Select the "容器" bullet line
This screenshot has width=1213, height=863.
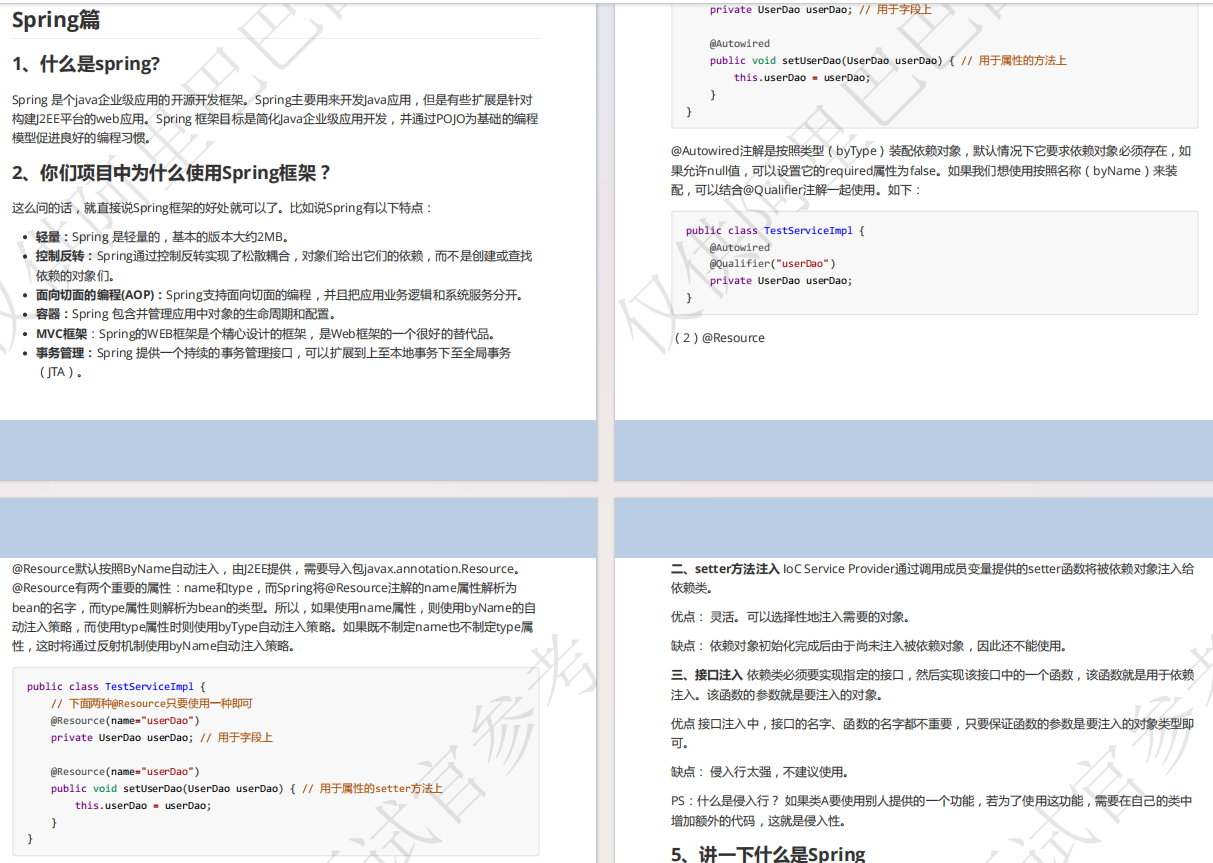[x=186, y=314]
